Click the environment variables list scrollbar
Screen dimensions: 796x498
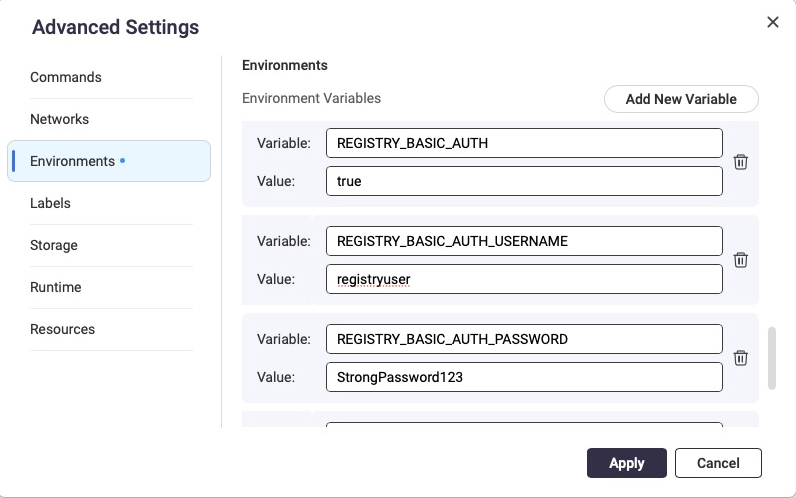771,357
